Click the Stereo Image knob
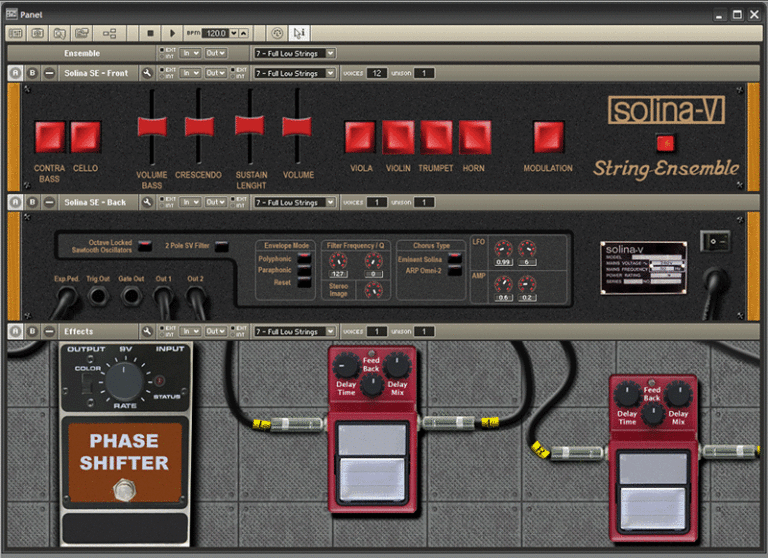This screenshot has height=558, width=768. click(x=374, y=290)
